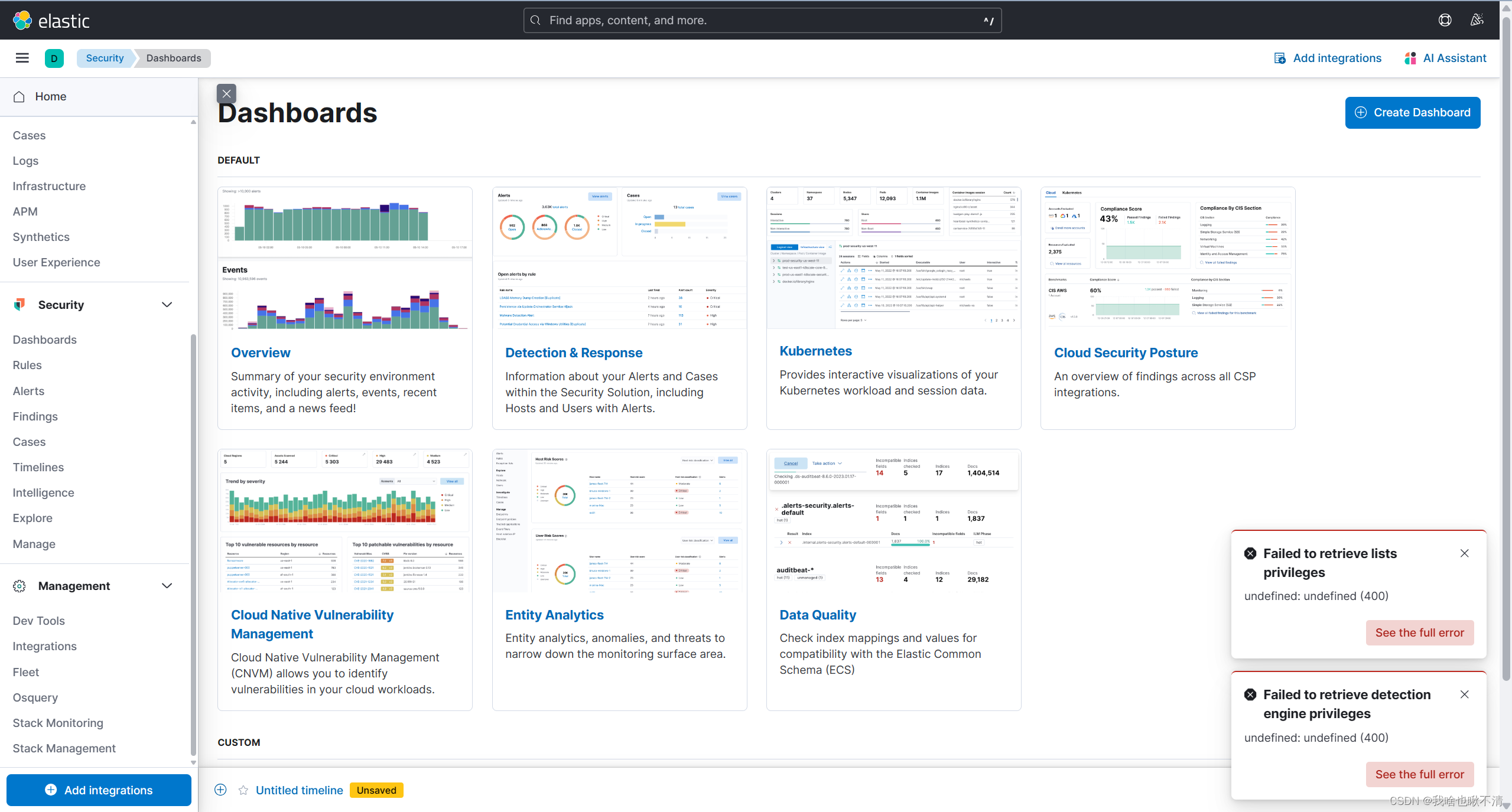This screenshot has width=1512, height=812.
Task: Click the error icon on lists toast
Action: (x=1250, y=553)
